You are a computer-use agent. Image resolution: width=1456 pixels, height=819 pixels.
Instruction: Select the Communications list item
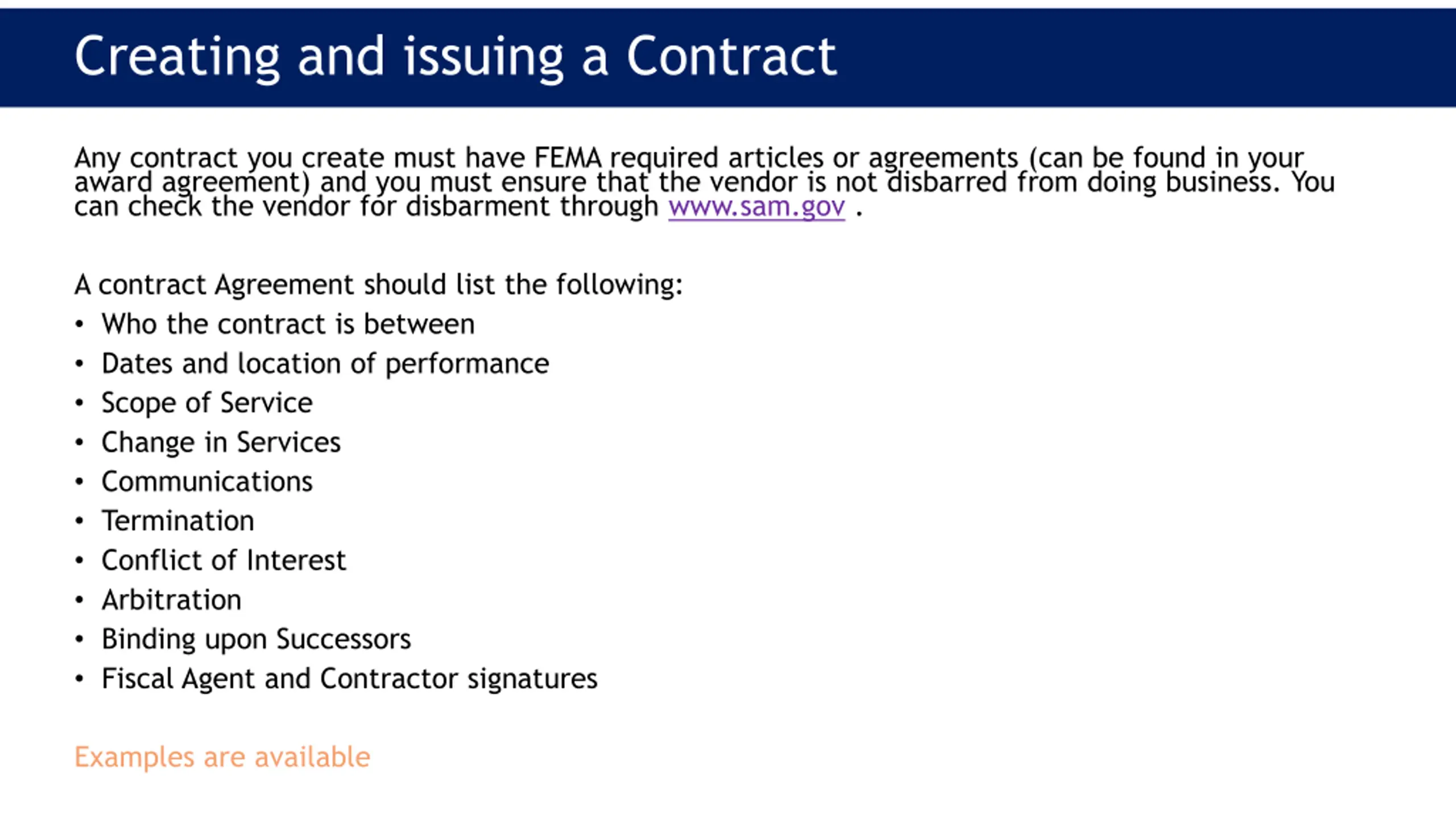coord(207,482)
